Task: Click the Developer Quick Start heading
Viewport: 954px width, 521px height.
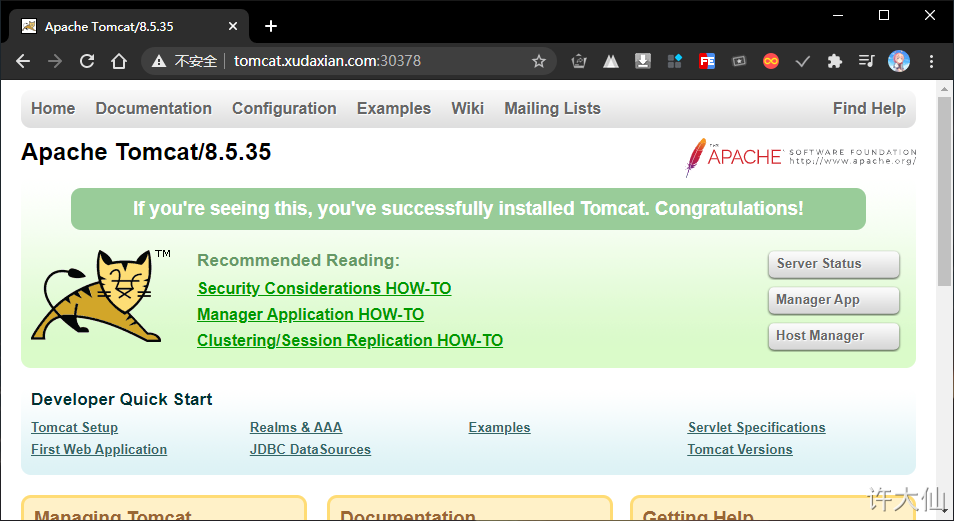Action: 122,399
